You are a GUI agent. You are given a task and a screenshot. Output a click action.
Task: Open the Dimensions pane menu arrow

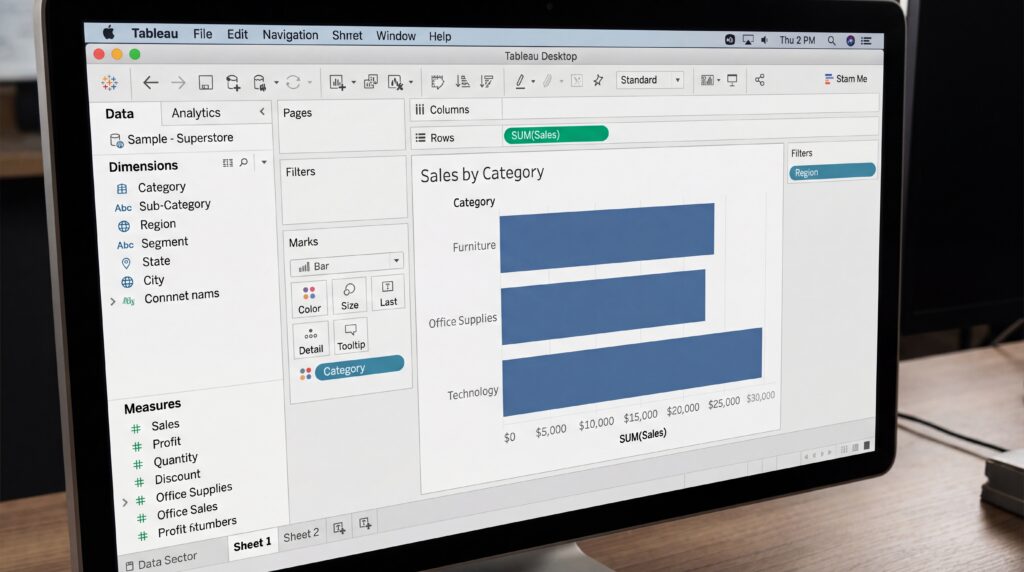264,162
